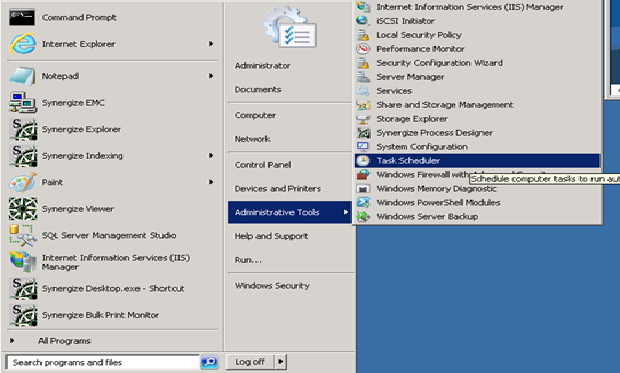Open the arrow next to Log off
This screenshot has height=373, width=620.
pyautogui.click(x=280, y=362)
